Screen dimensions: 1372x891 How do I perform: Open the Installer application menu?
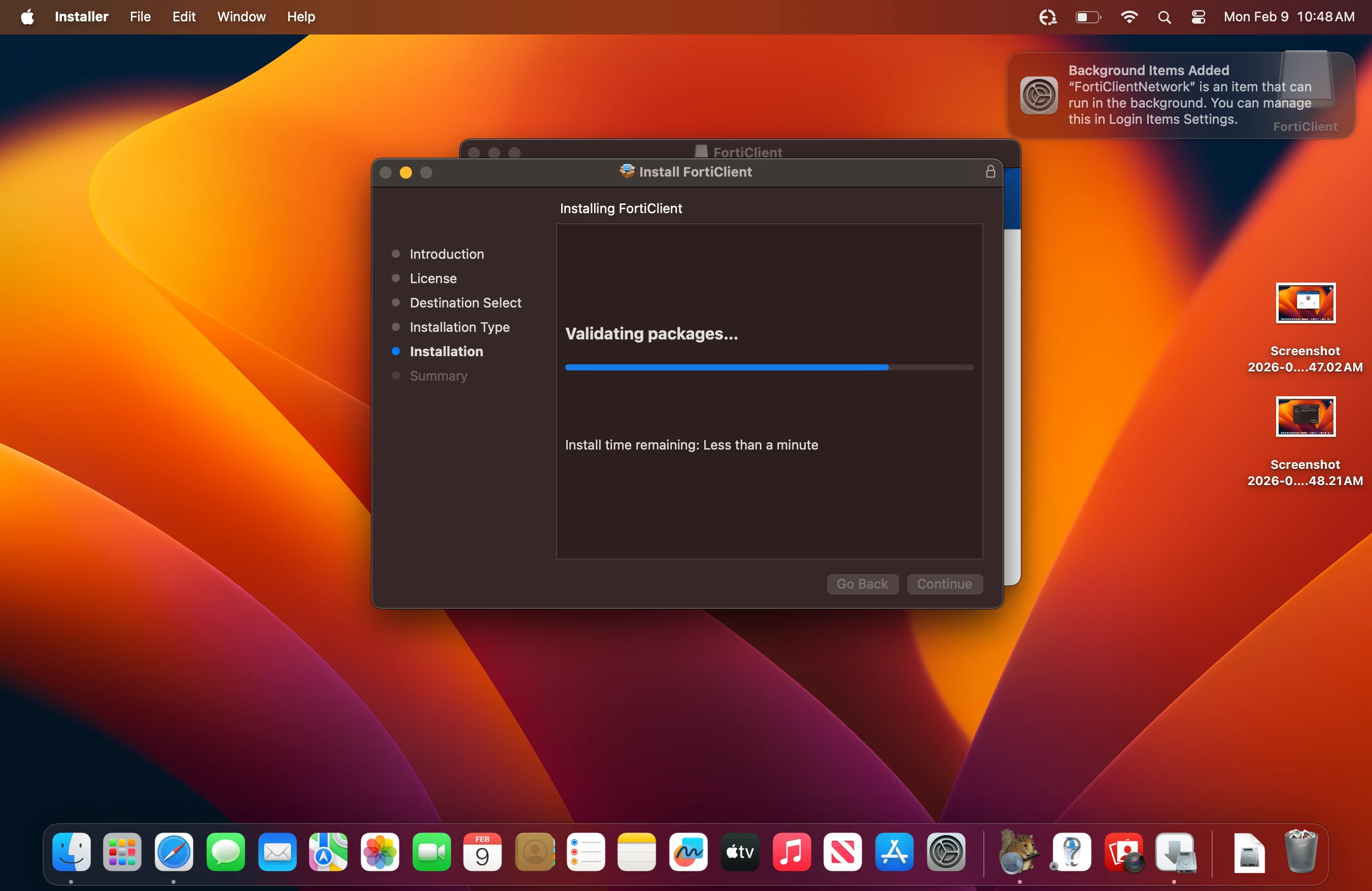click(x=81, y=17)
